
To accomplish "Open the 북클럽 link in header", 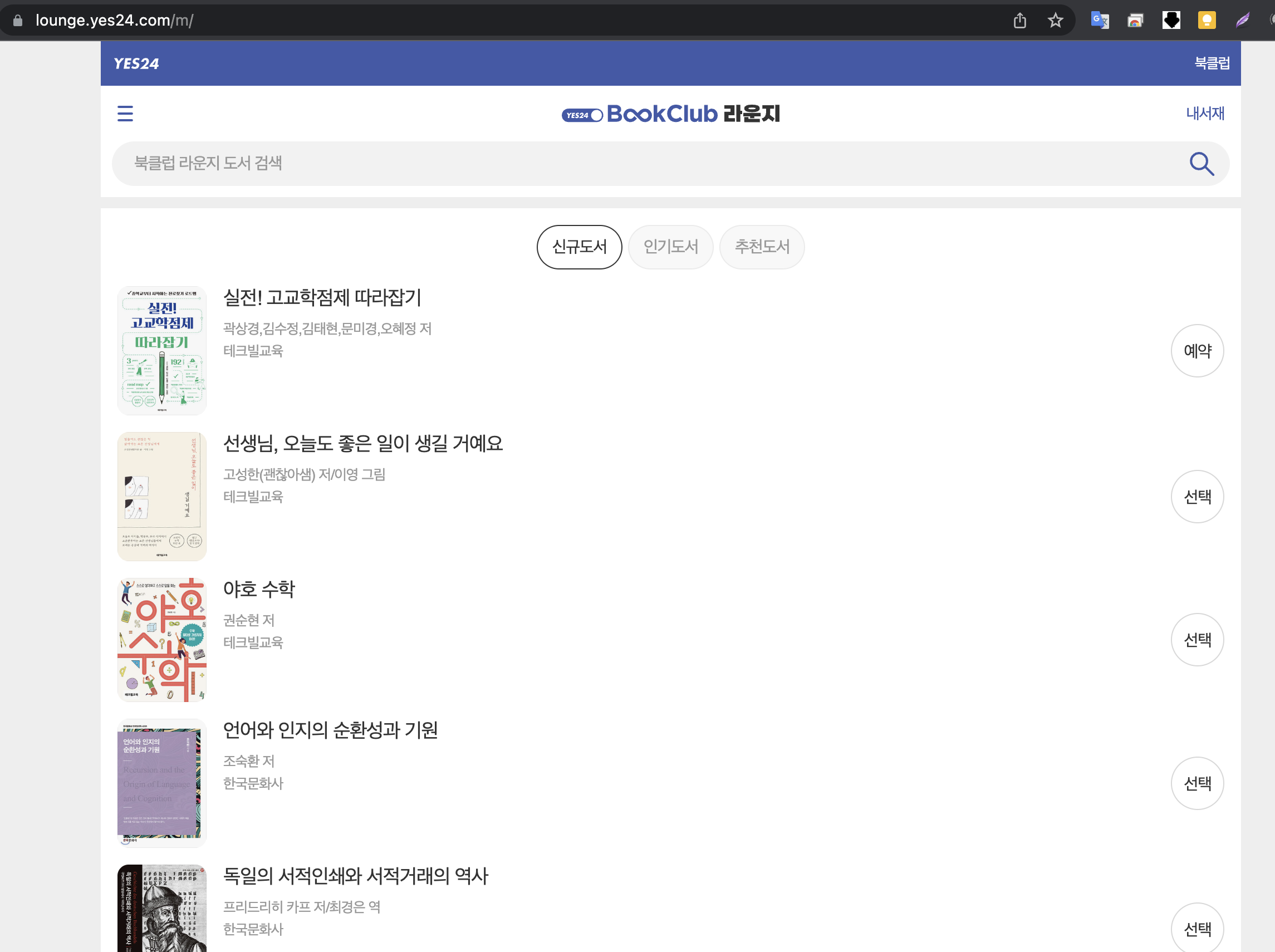I will pos(1212,63).
